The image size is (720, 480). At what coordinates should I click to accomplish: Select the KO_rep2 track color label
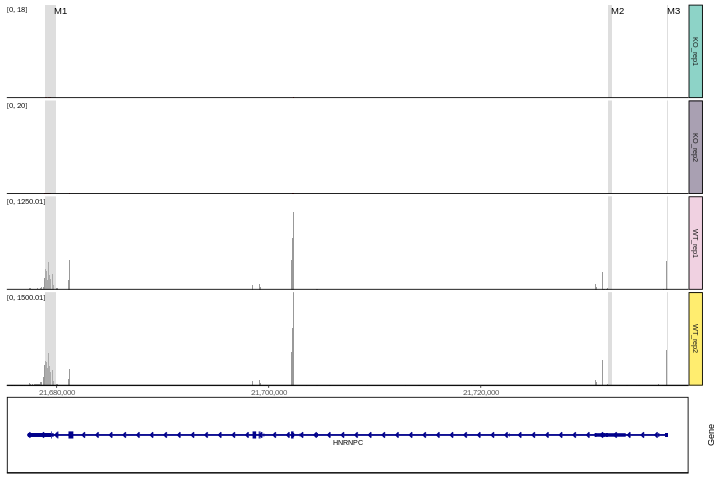[695, 147]
